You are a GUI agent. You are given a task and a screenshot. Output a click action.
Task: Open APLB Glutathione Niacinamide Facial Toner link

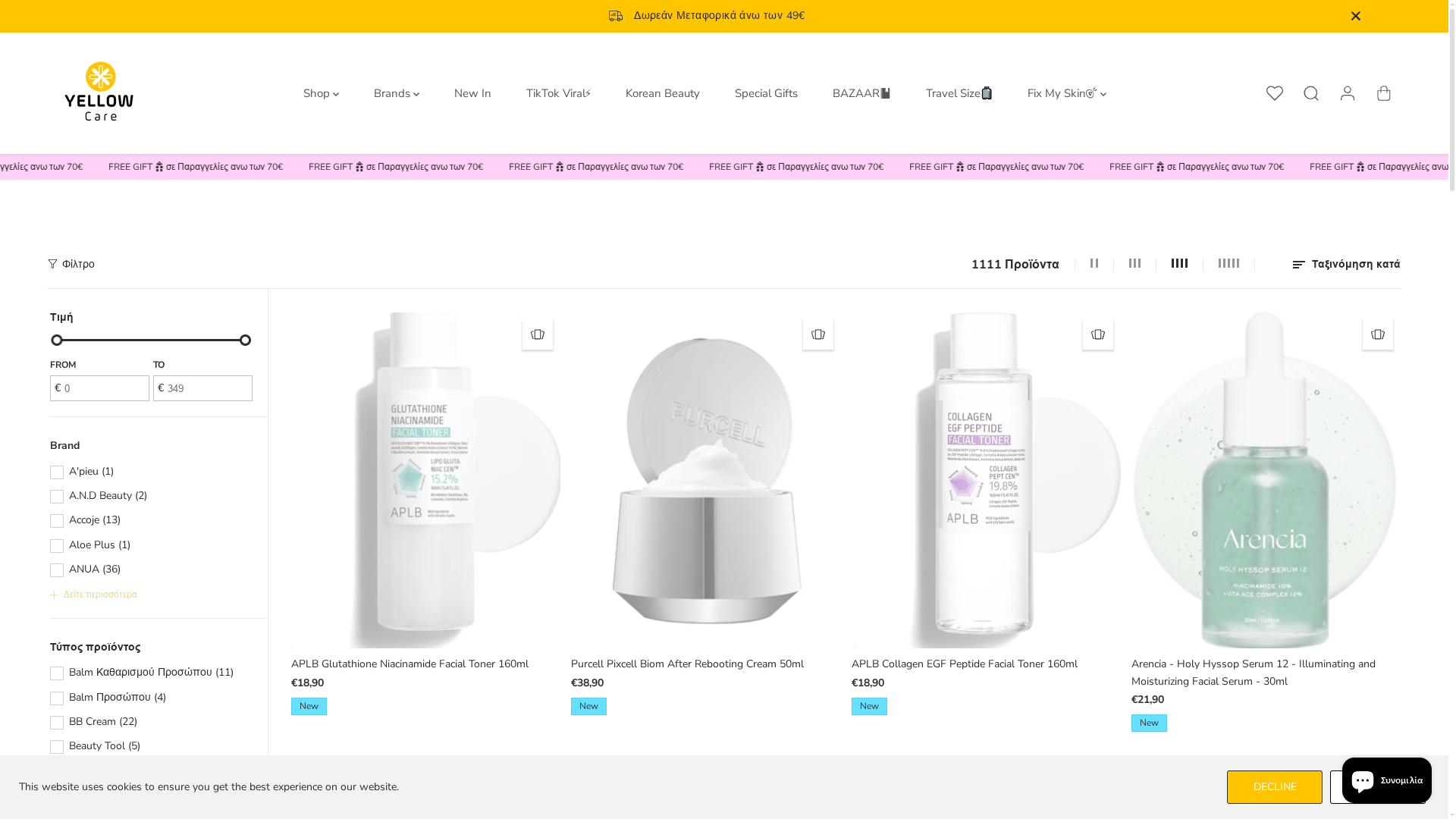click(409, 664)
